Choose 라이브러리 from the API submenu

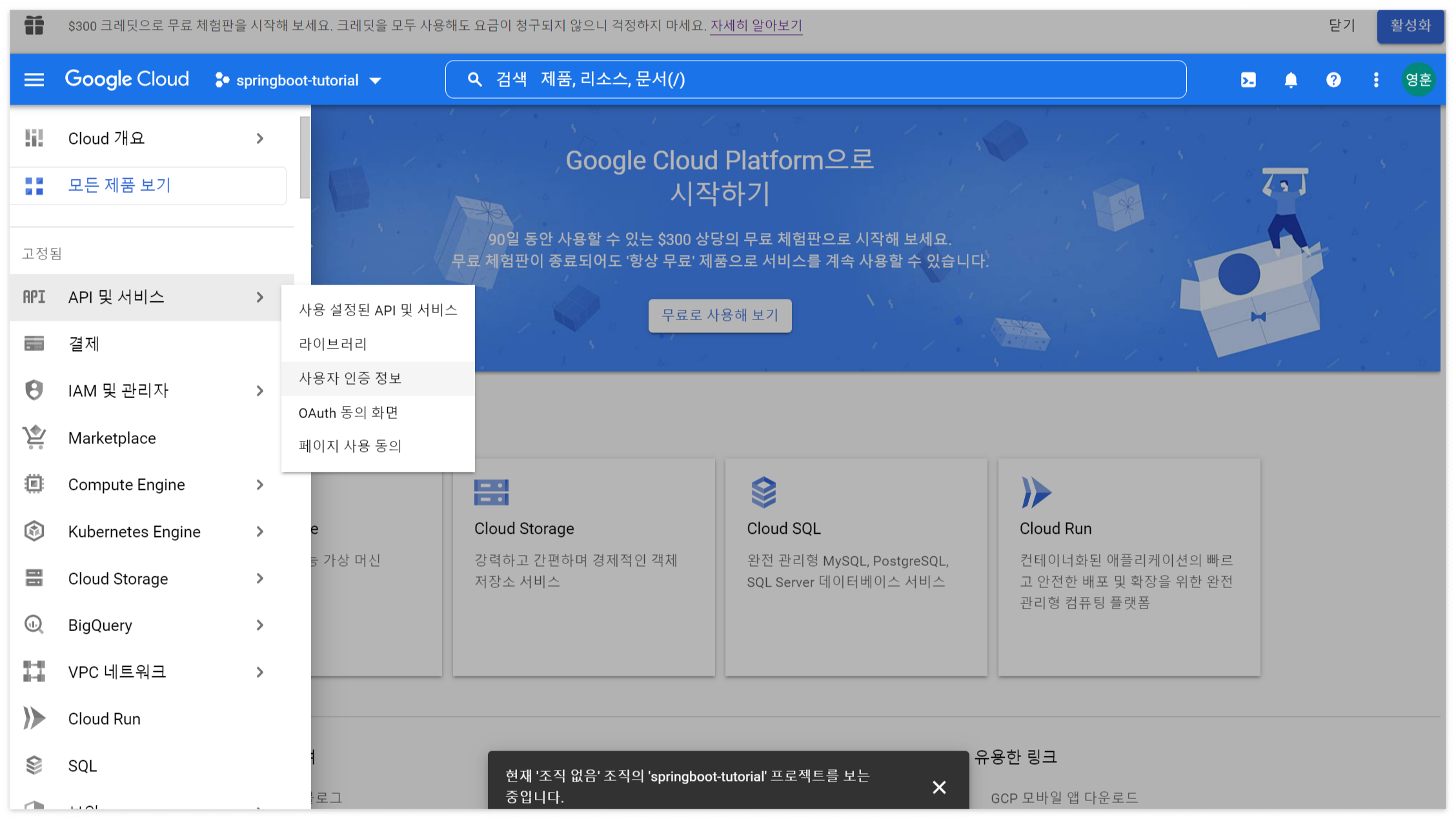point(333,344)
